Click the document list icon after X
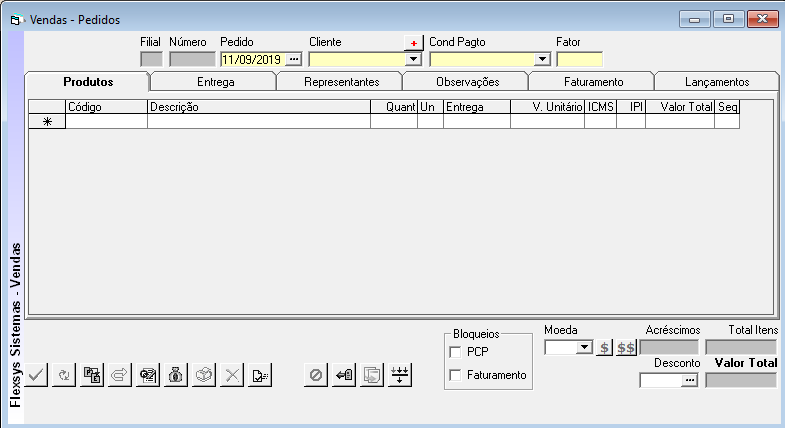Image resolution: width=785 pixels, height=428 pixels. coord(259,375)
